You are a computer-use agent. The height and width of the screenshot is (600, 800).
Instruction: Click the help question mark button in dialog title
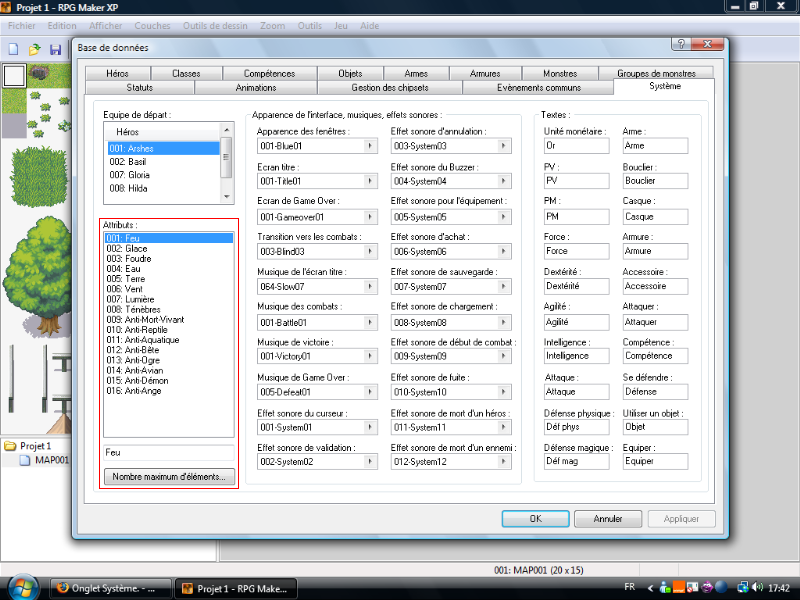click(x=680, y=46)
